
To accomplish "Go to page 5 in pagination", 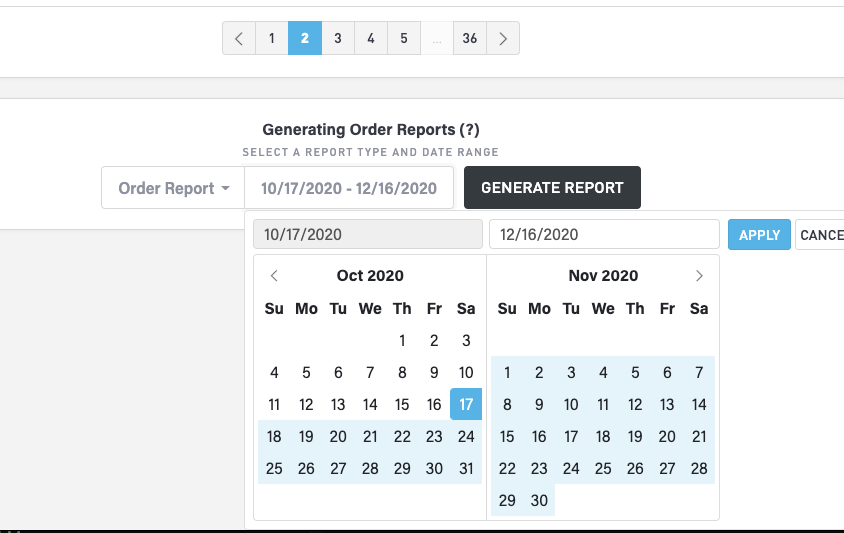I will [404, 39].
